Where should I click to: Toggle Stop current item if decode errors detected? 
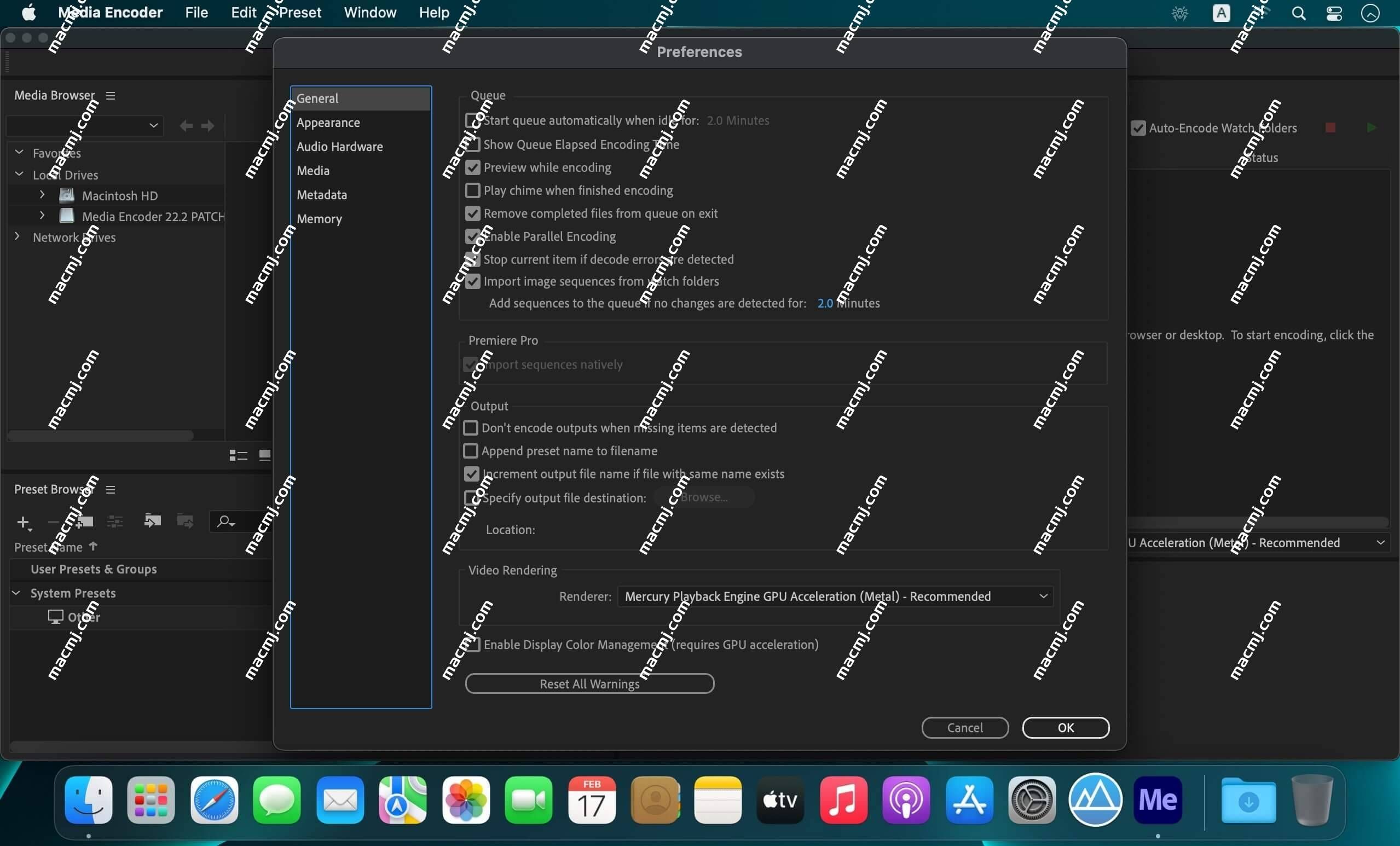[471, 258]
